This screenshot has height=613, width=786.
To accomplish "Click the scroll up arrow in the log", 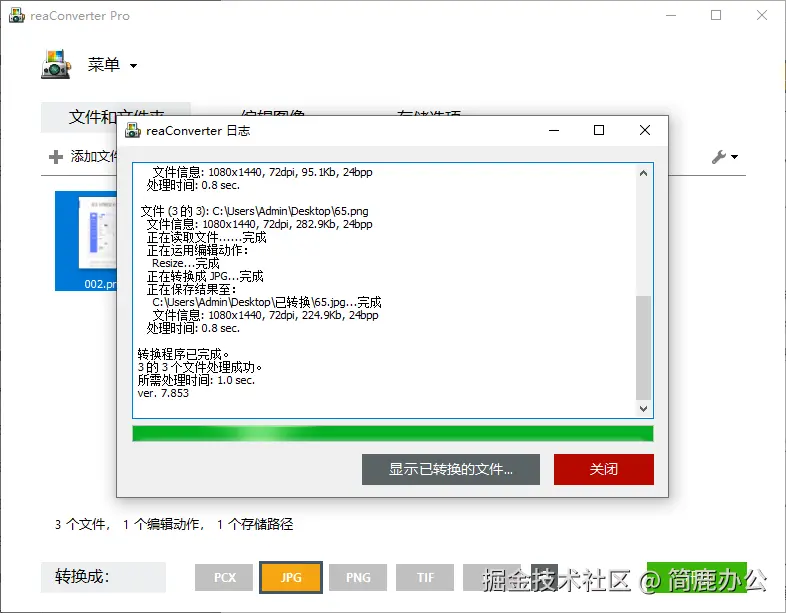I will coord(644,173).
